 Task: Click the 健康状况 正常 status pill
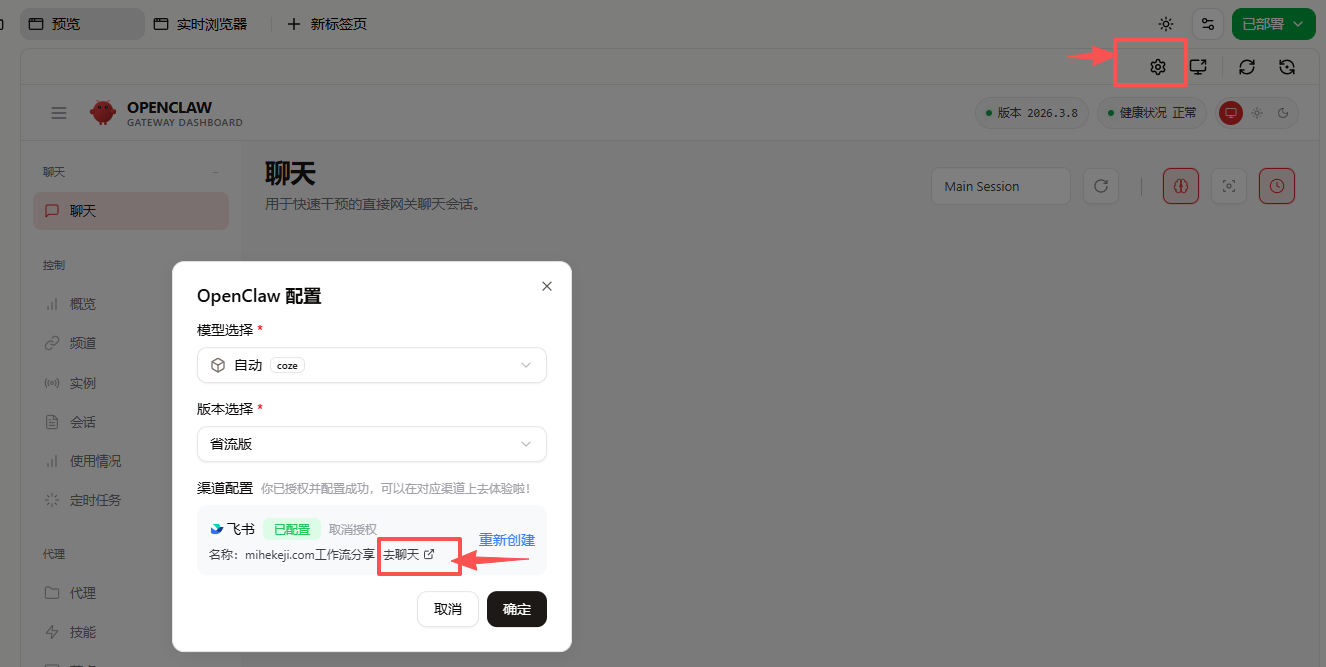pyautogui.click(x=1152, y=113)
